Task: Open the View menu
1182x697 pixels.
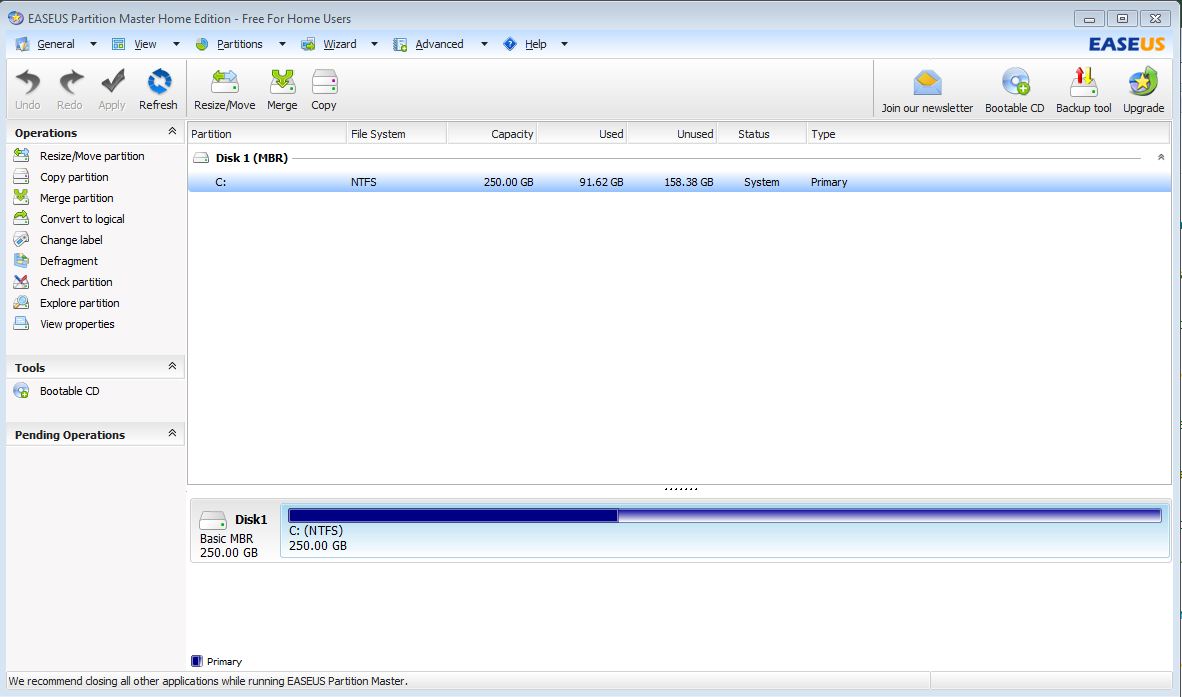Action: [145, 44]
